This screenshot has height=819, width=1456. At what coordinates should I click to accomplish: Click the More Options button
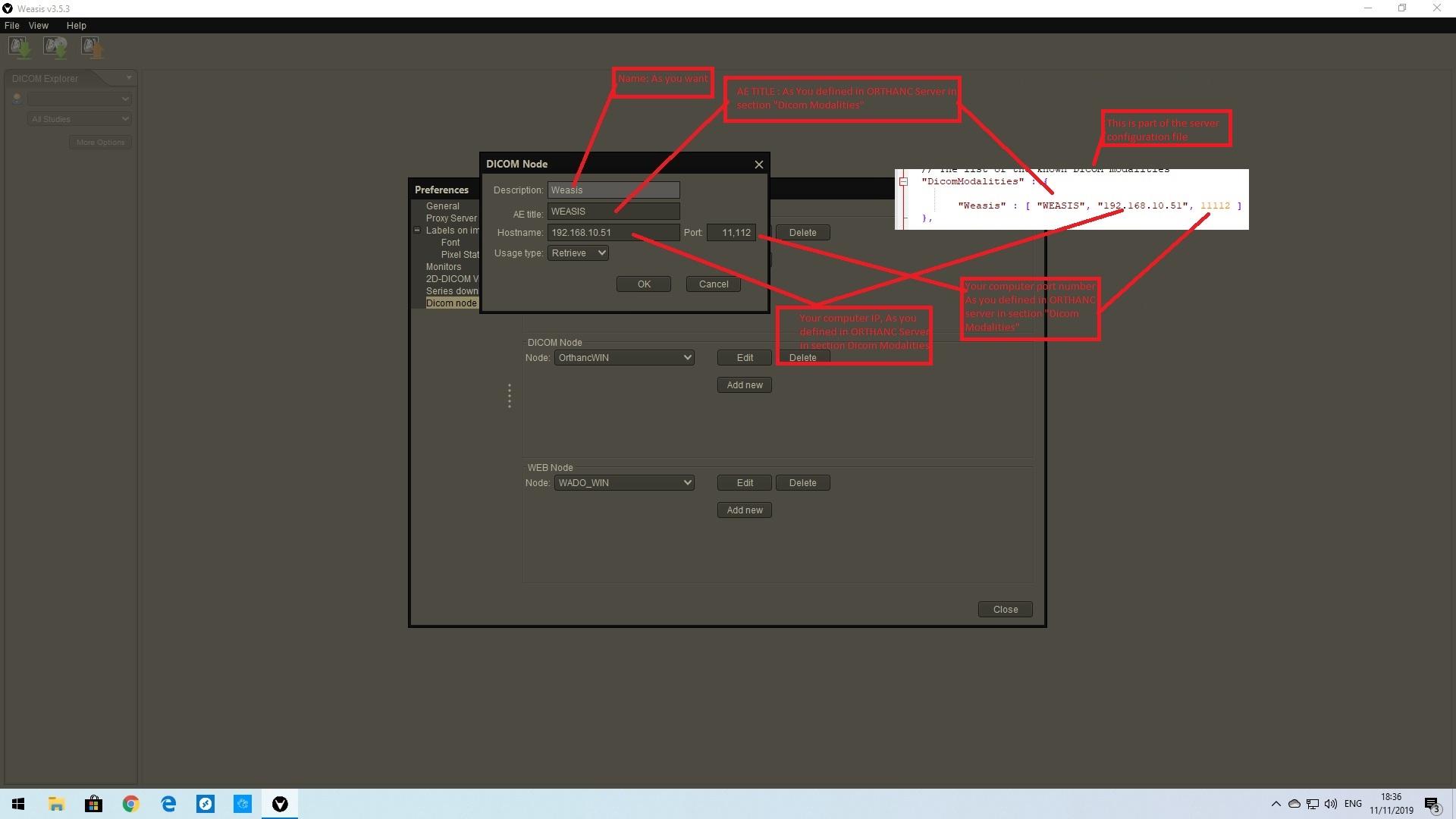pyautogui.click(x=100, y=143)
